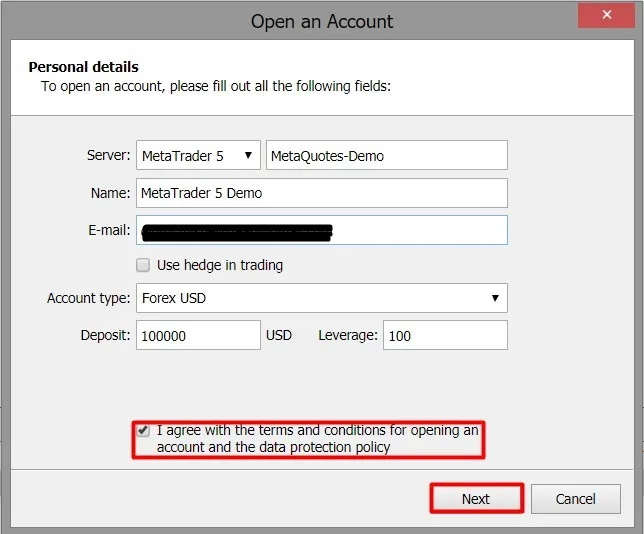Expand the MetaTrader 5 server dropdown

[x=198, y=156]
